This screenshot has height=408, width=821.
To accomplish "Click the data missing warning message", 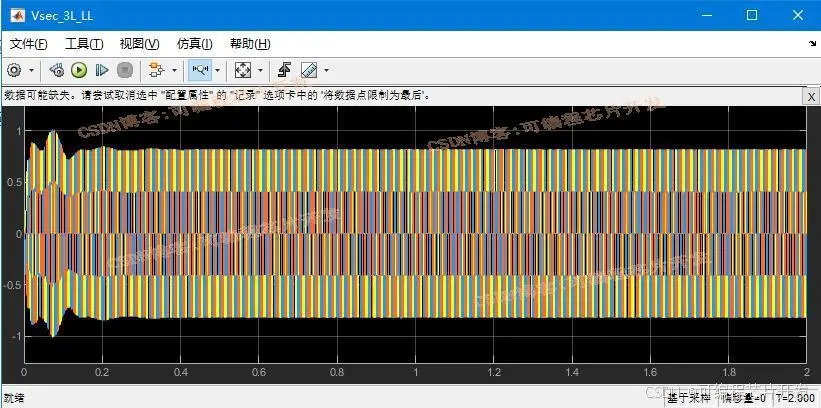I will [x=217, y=96].
